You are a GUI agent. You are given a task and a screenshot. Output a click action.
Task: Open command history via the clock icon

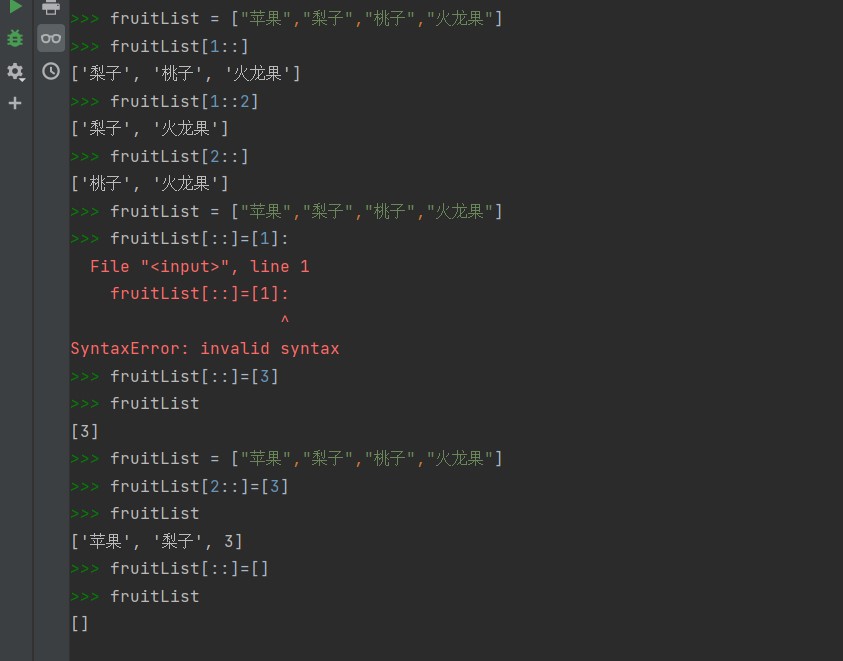tap(51, 71)
